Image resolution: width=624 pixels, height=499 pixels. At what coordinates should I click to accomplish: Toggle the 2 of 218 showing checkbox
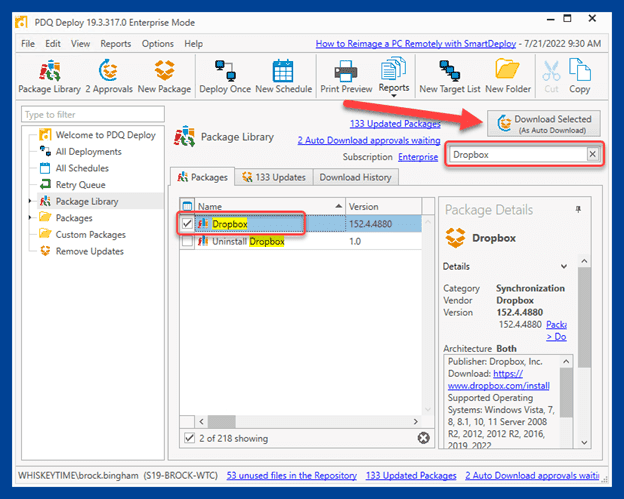(x=189, y=438)
